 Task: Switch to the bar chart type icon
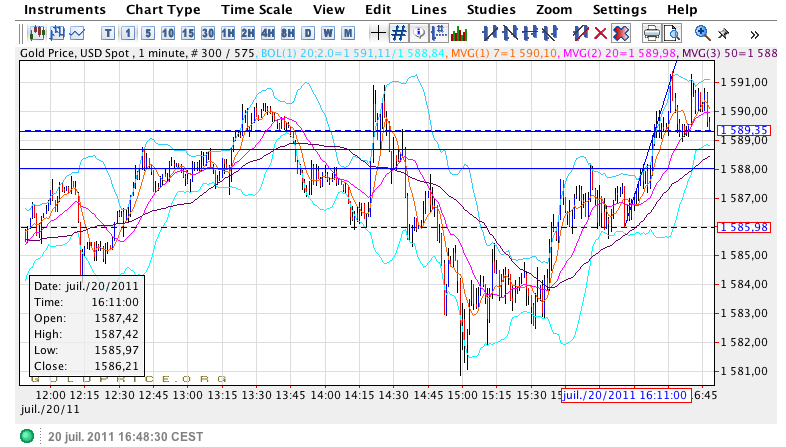coord(54,33)
